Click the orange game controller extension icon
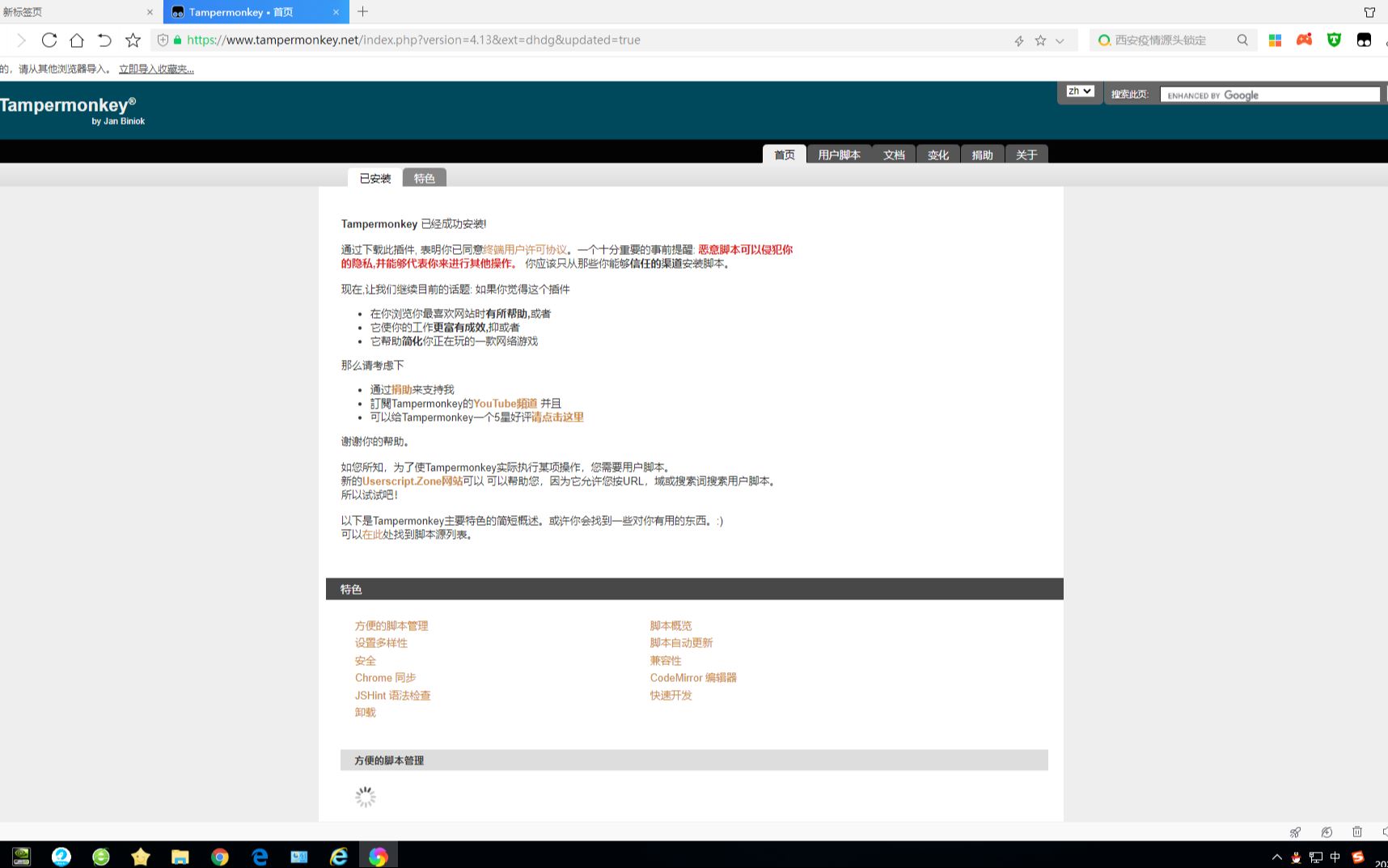 click(x=1303, y=40)
